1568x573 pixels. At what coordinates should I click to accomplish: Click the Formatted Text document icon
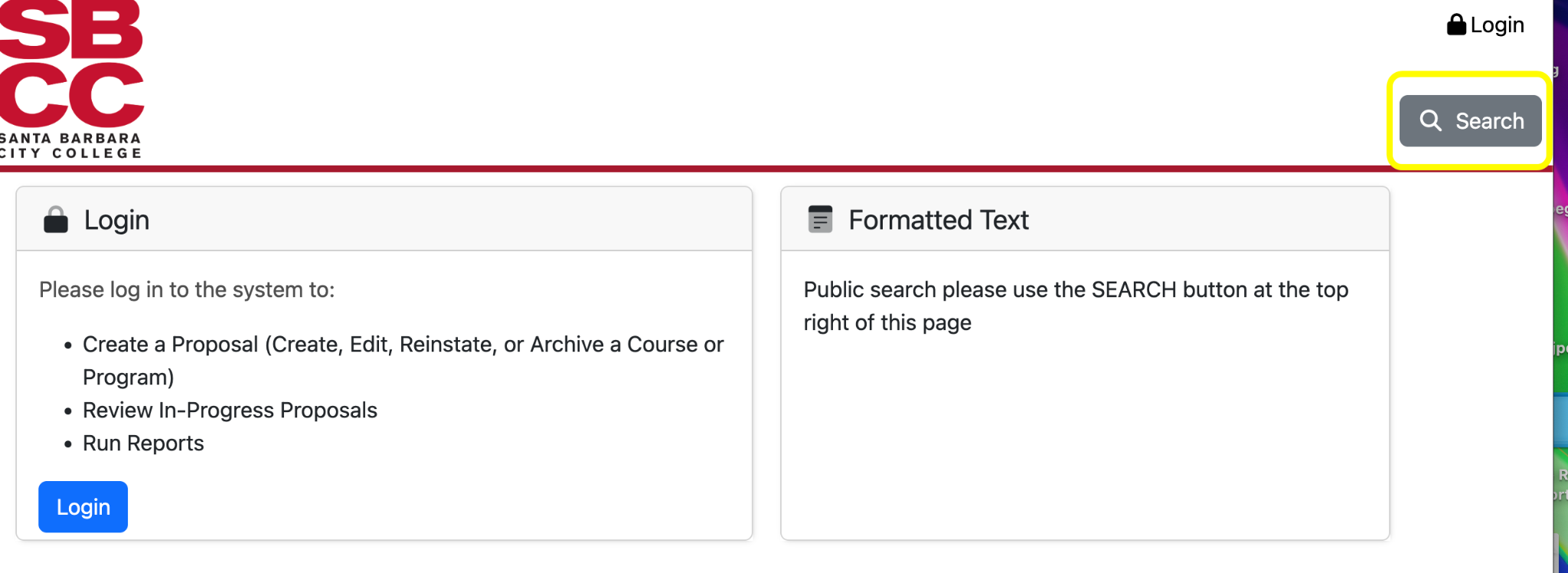(820, 219)
